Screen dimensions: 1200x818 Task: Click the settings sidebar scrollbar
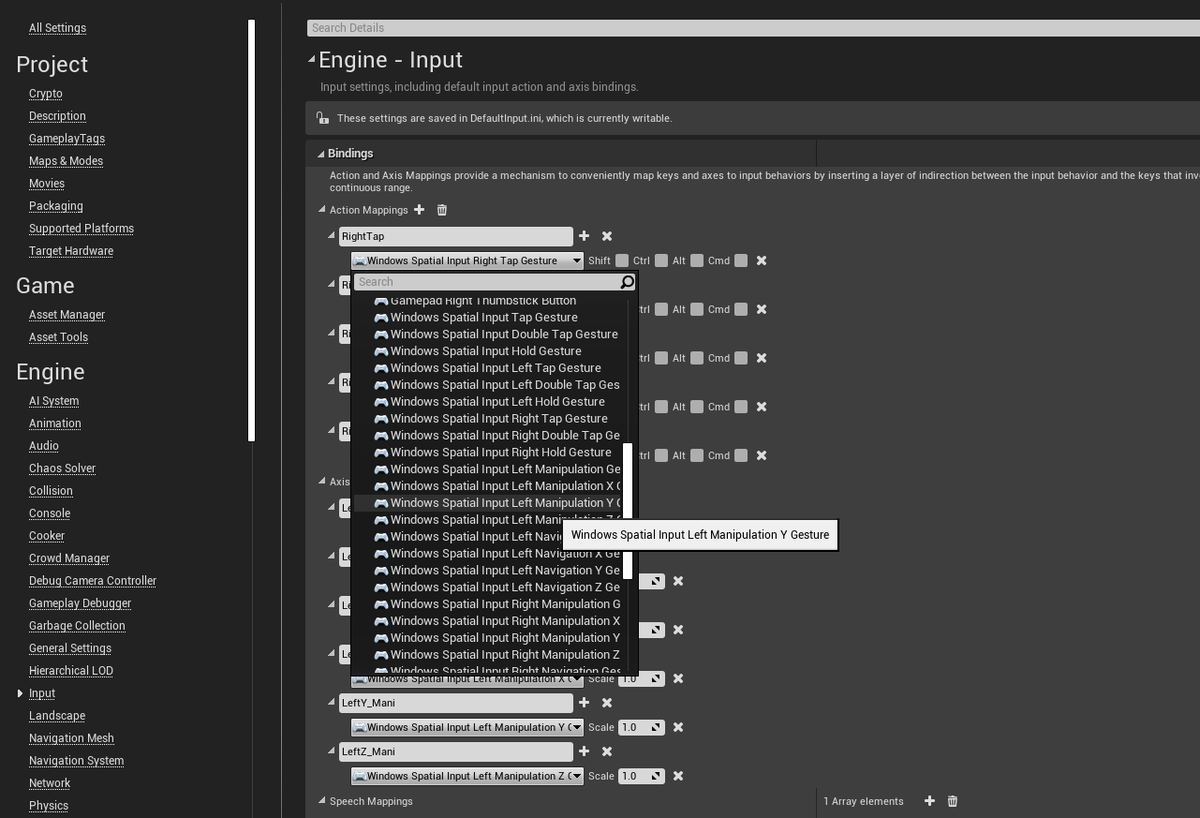click(252, 230)
